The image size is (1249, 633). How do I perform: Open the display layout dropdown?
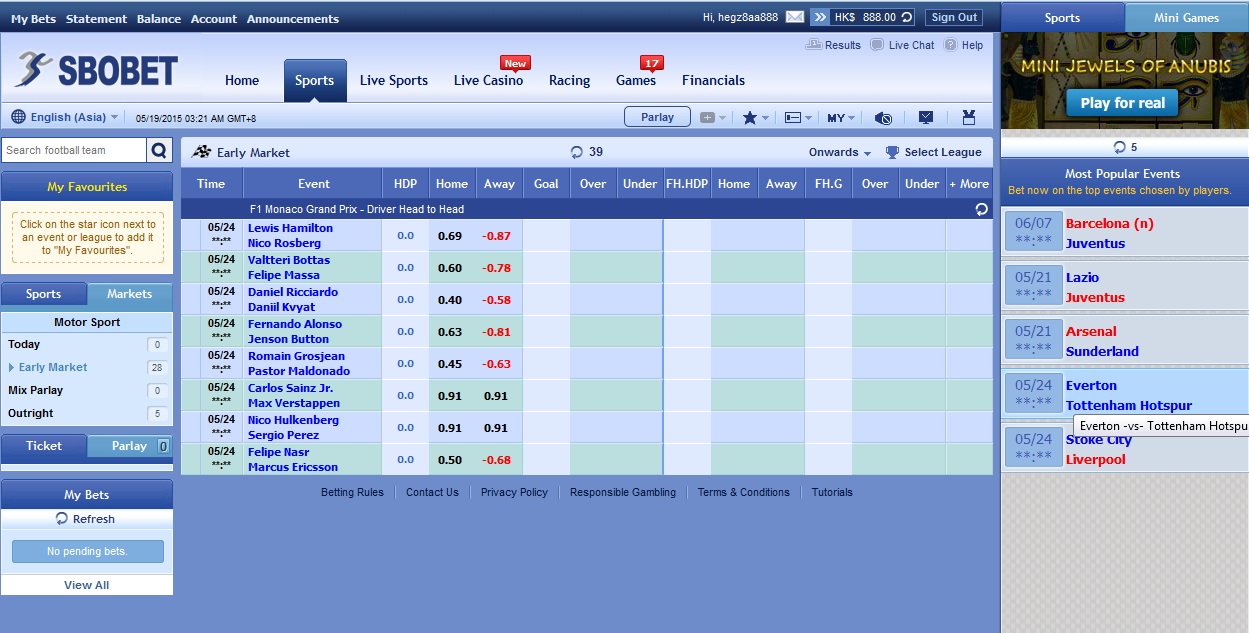point(798,117)
